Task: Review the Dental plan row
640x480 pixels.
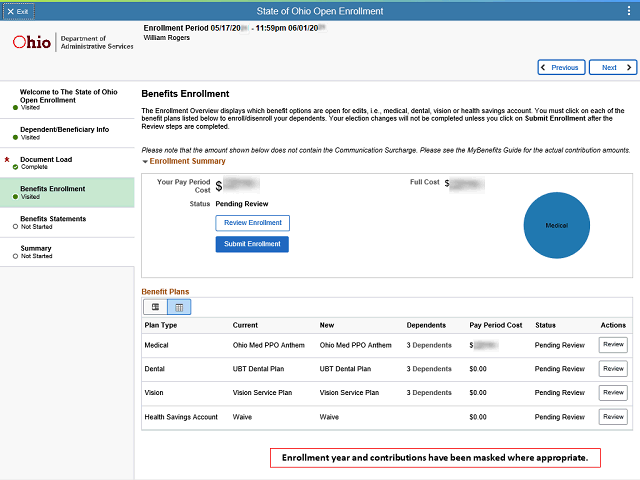Action: tap(613, 369)
